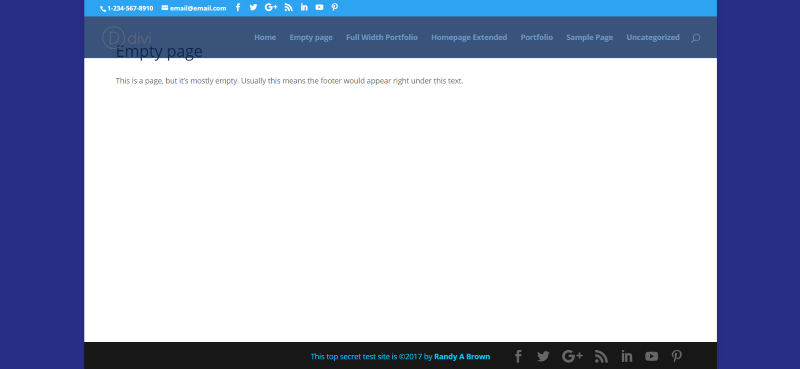Image resolution: width=800 pixels, height=369 pixels.
Task: Open Pinterest icon in footer
Action: pyautogui.click(x=677, y=356)
